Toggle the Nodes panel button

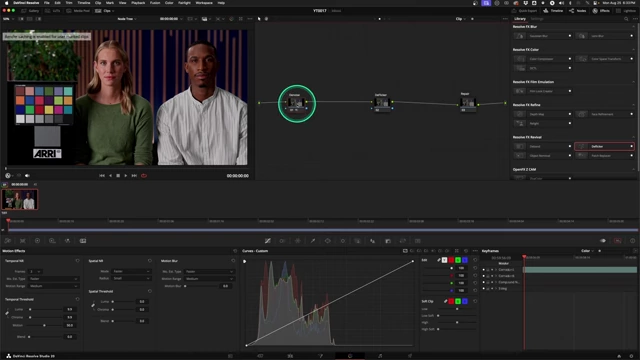578,11
